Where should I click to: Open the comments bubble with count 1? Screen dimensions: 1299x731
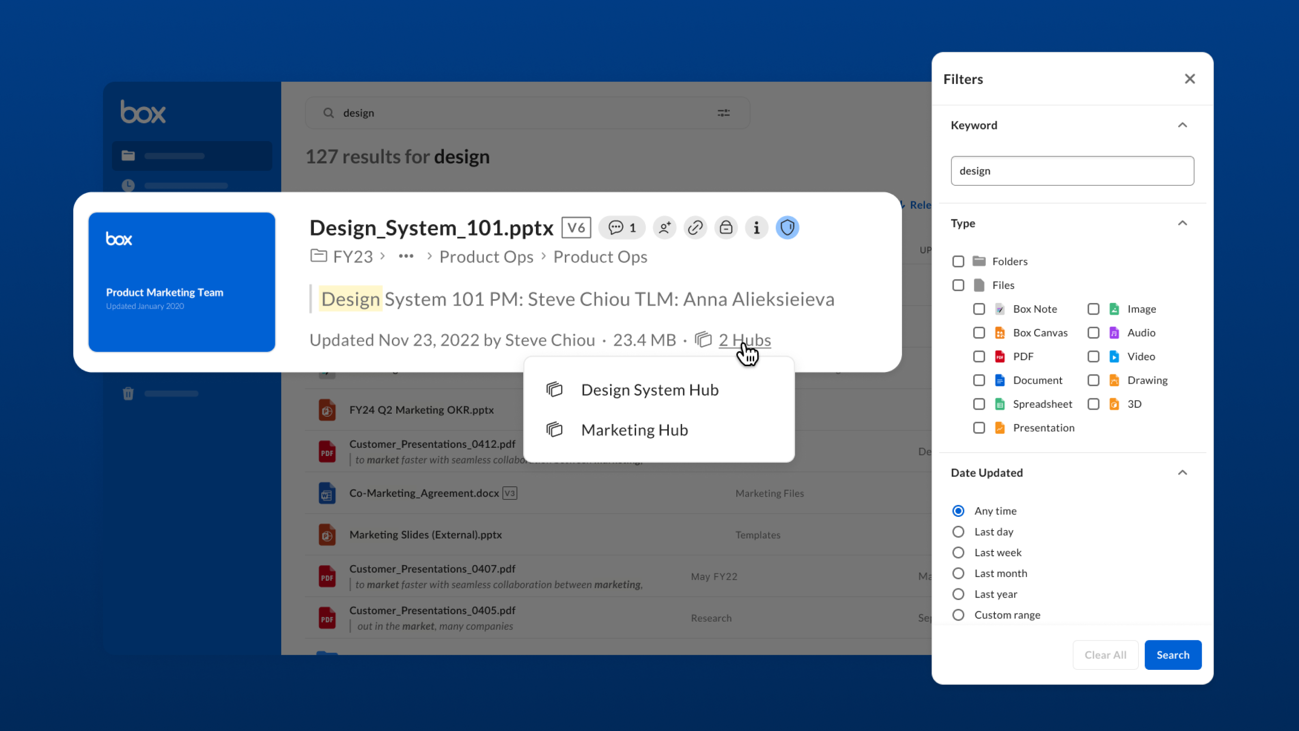click(622, 228)
